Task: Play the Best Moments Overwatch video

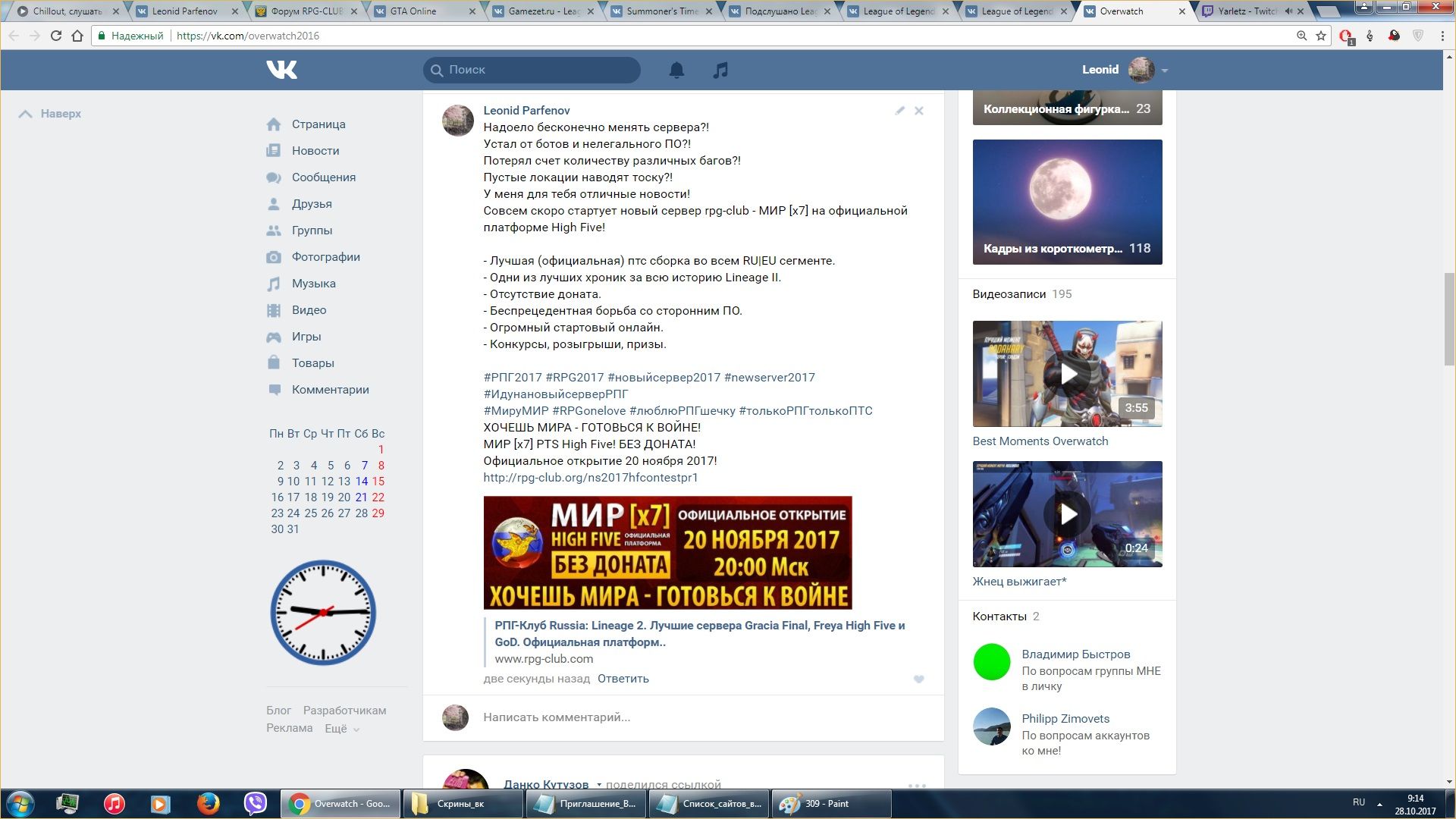Action: coord(1067,374)
